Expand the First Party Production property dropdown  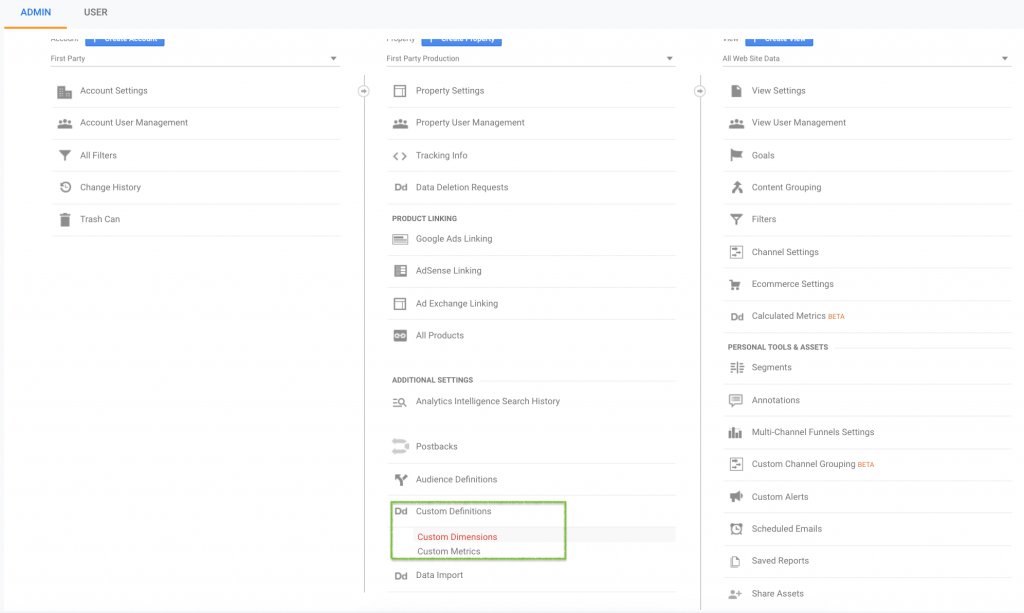coord(531,58)
